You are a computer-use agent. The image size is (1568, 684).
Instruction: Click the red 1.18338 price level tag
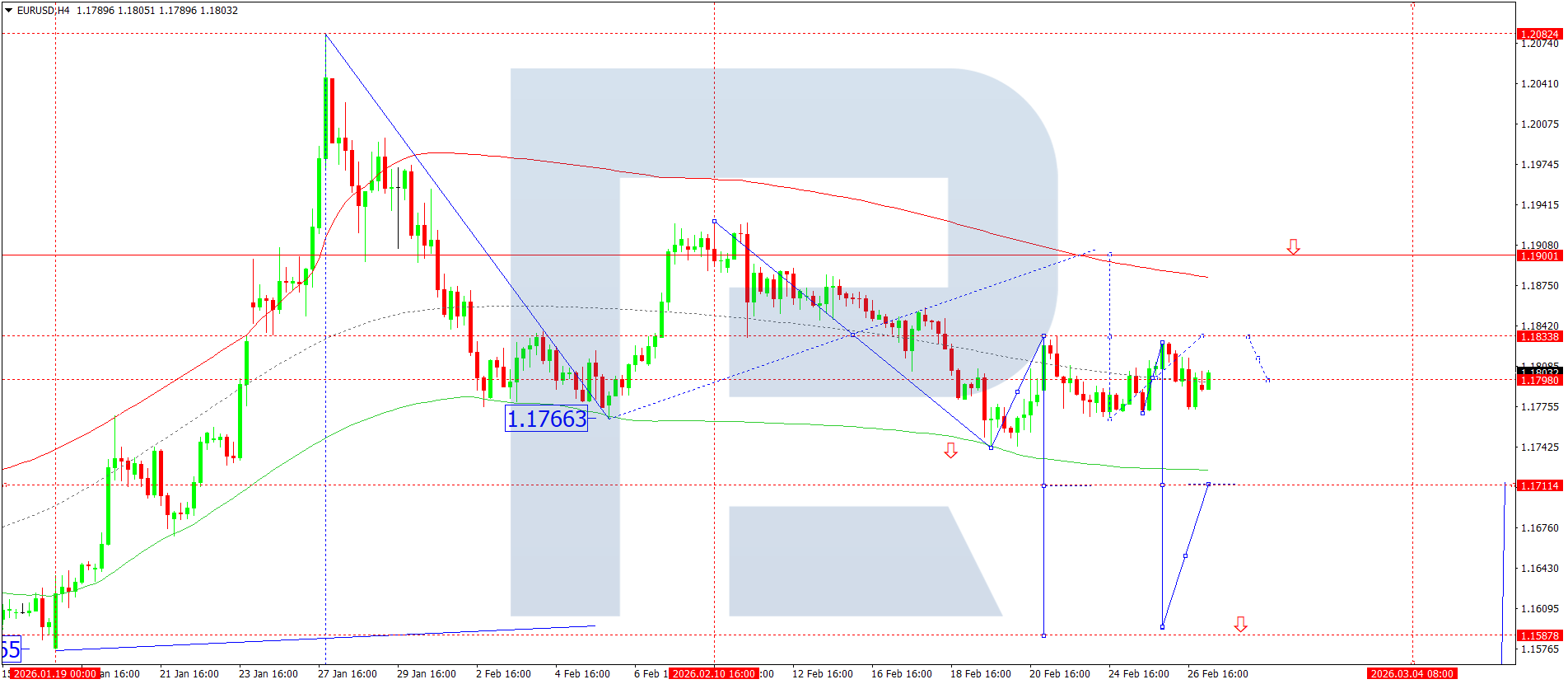pos(1538,336)
